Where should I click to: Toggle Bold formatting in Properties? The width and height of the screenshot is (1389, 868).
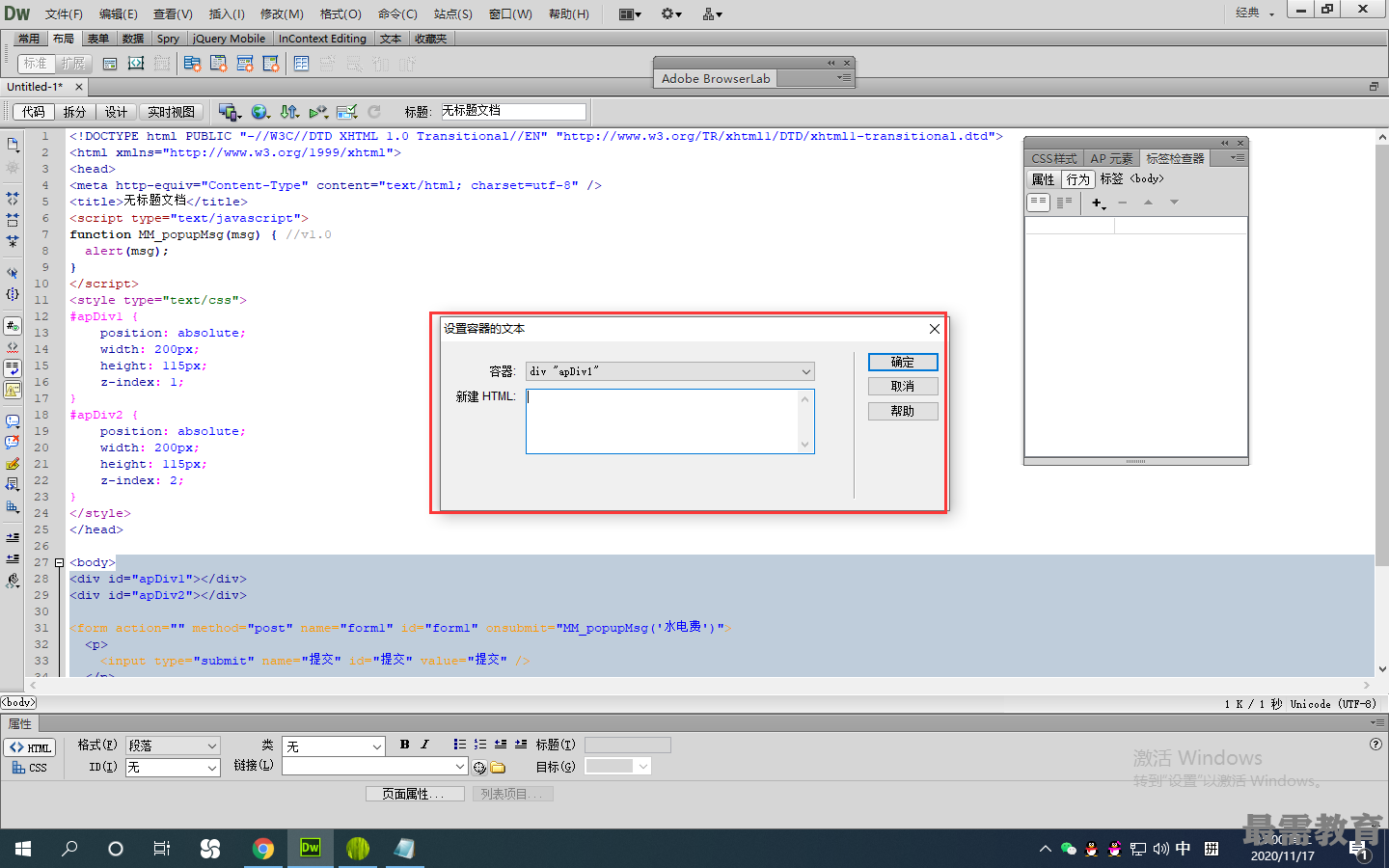(x=405, y=745)
